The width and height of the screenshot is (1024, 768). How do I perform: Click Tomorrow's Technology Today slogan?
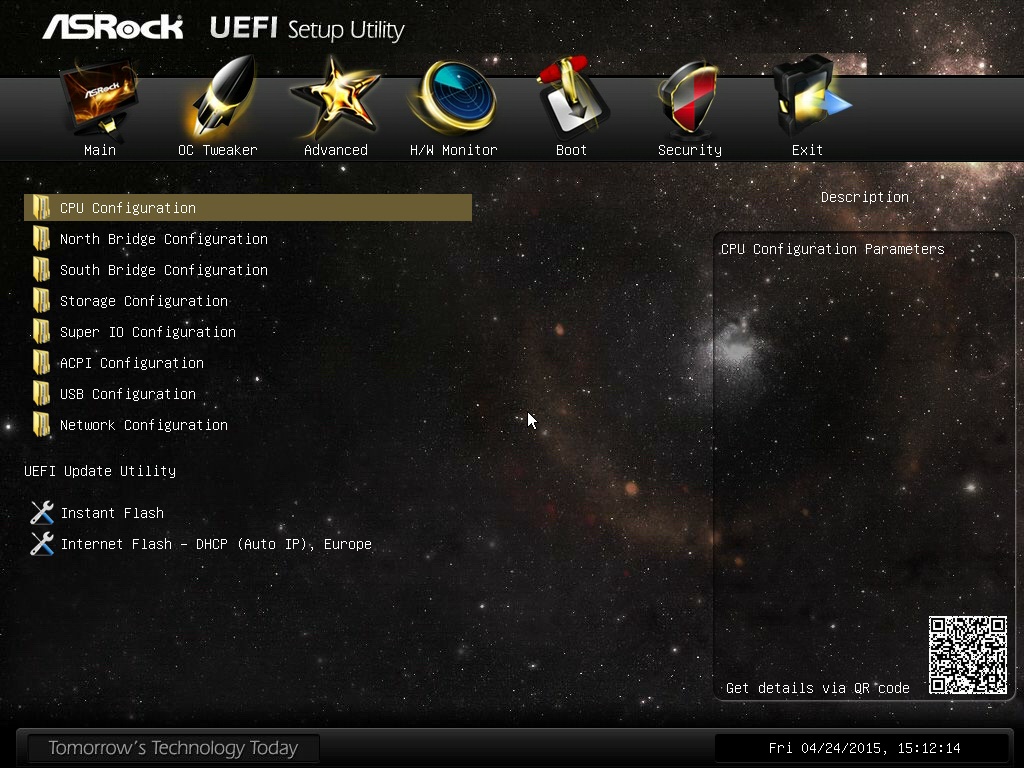click(x=173, y=748)
